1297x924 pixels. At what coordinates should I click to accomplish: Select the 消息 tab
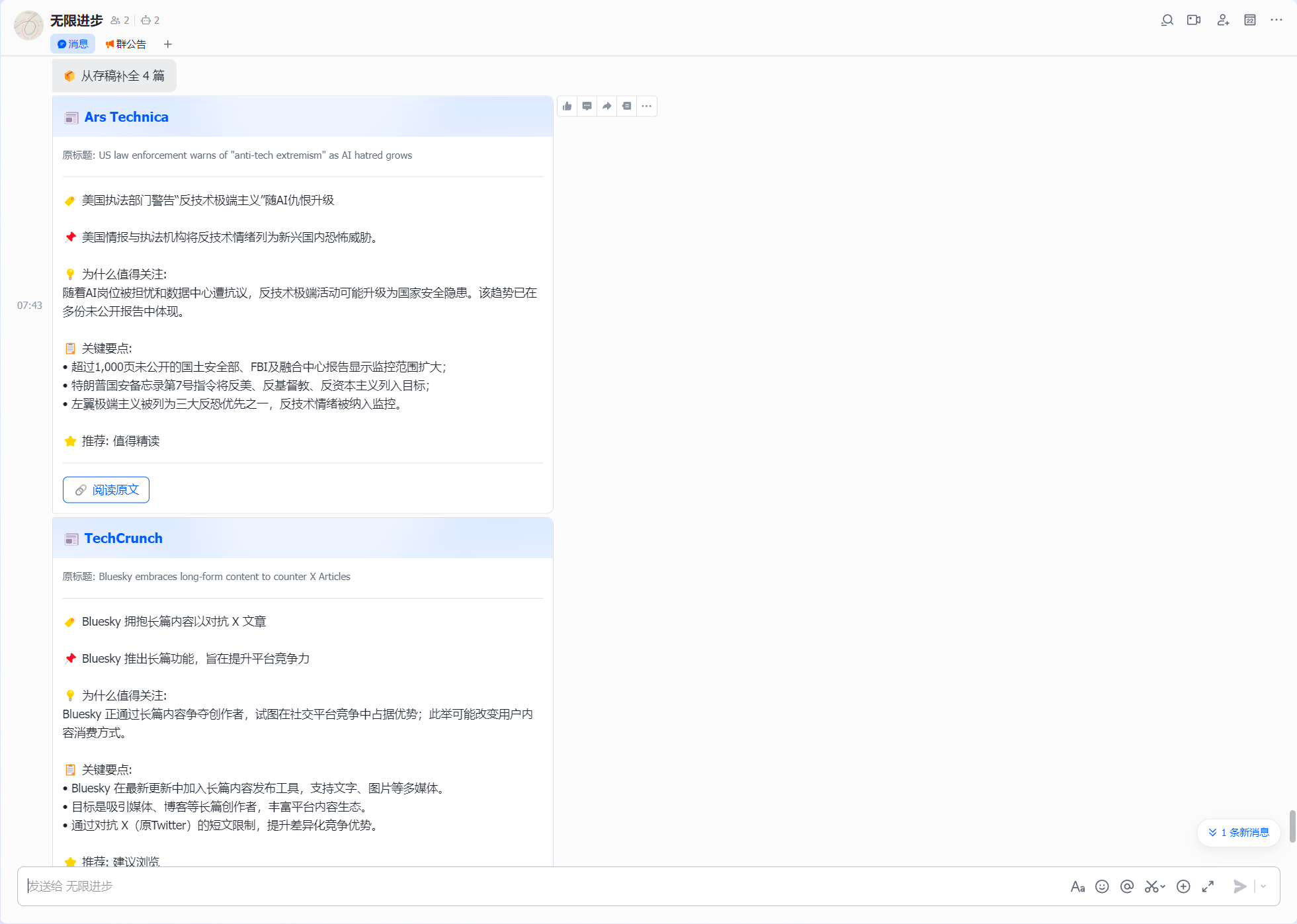[x=73, y=44]
